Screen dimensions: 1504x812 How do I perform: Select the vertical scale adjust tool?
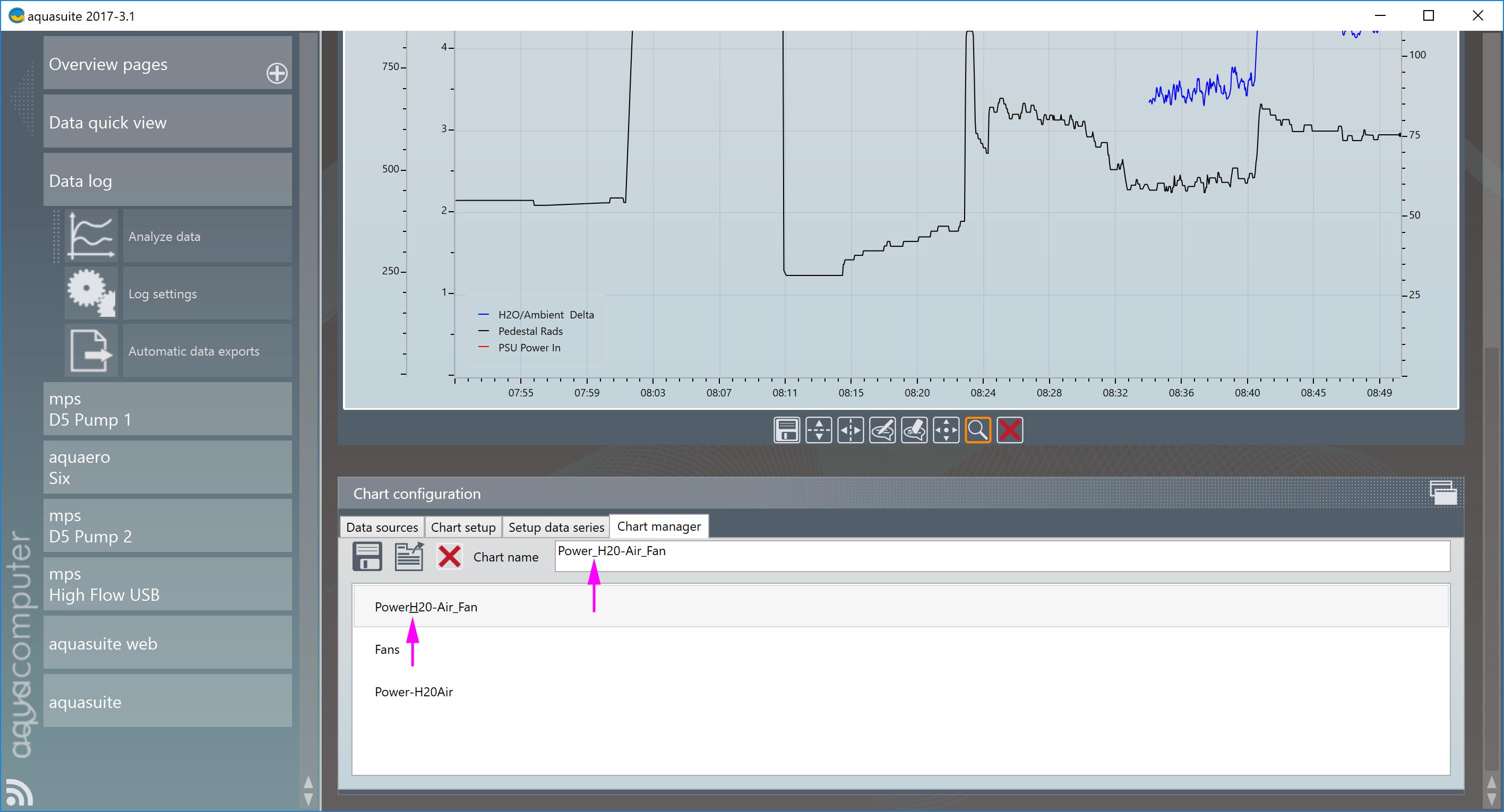819,430
